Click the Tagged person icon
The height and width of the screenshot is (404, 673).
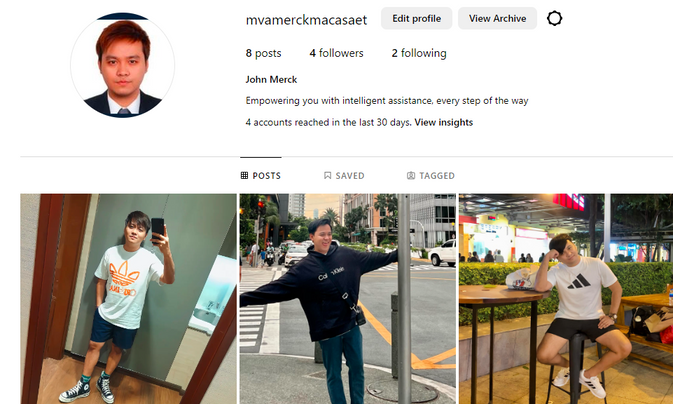(411, 175)
